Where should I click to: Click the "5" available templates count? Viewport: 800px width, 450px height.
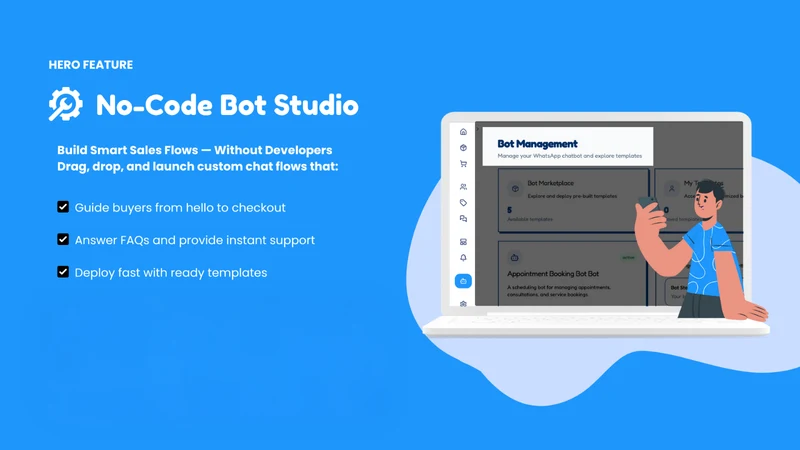[x=509, y=210]
